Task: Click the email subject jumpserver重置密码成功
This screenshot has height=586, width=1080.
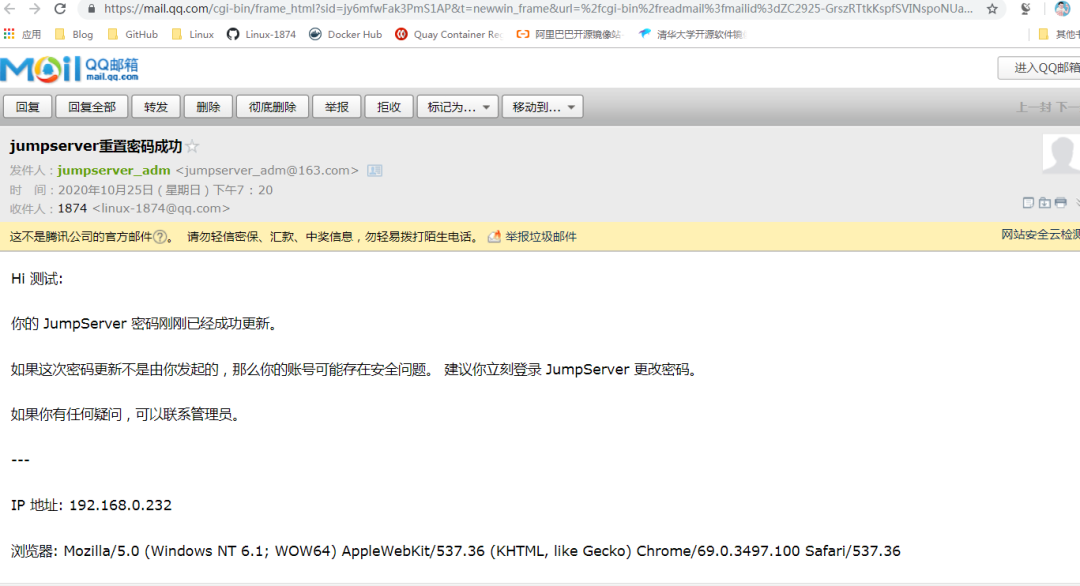Action: coord(96,146)
